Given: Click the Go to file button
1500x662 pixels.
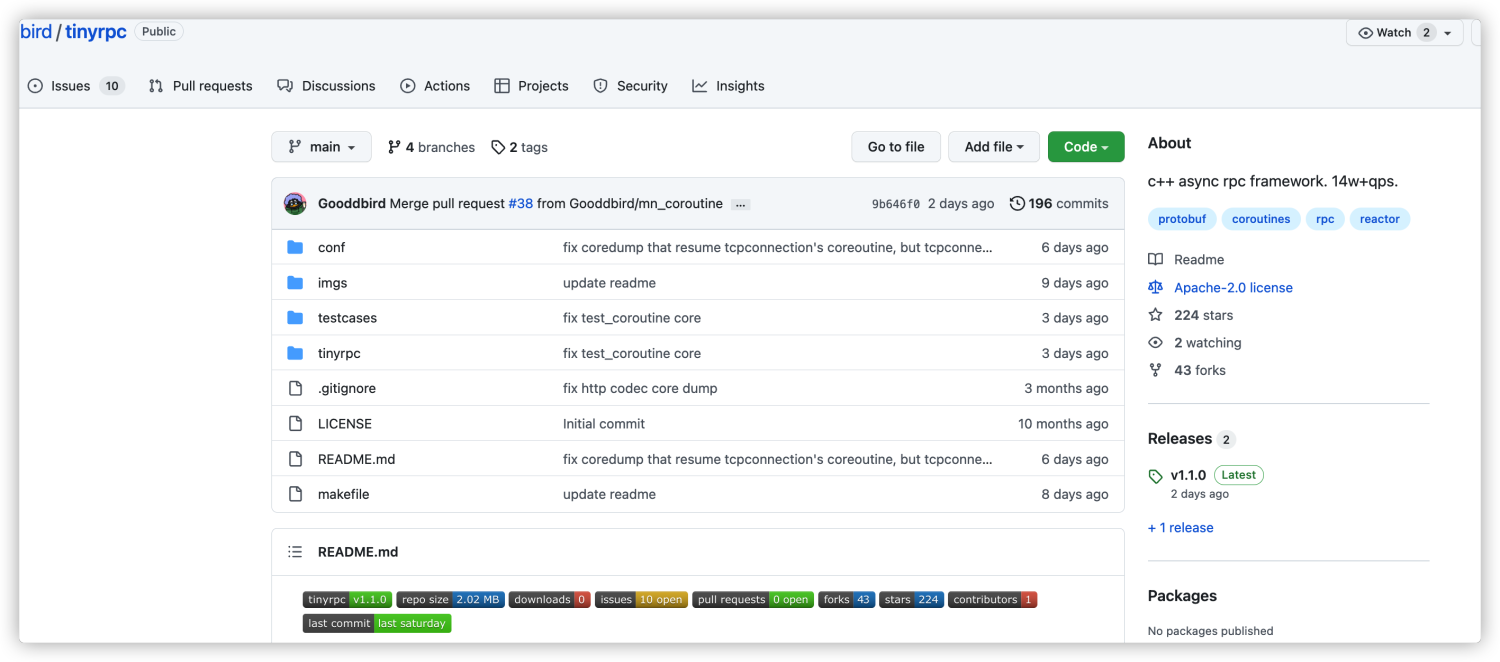Looking at the screenshot, I should (x=896, y=147).
